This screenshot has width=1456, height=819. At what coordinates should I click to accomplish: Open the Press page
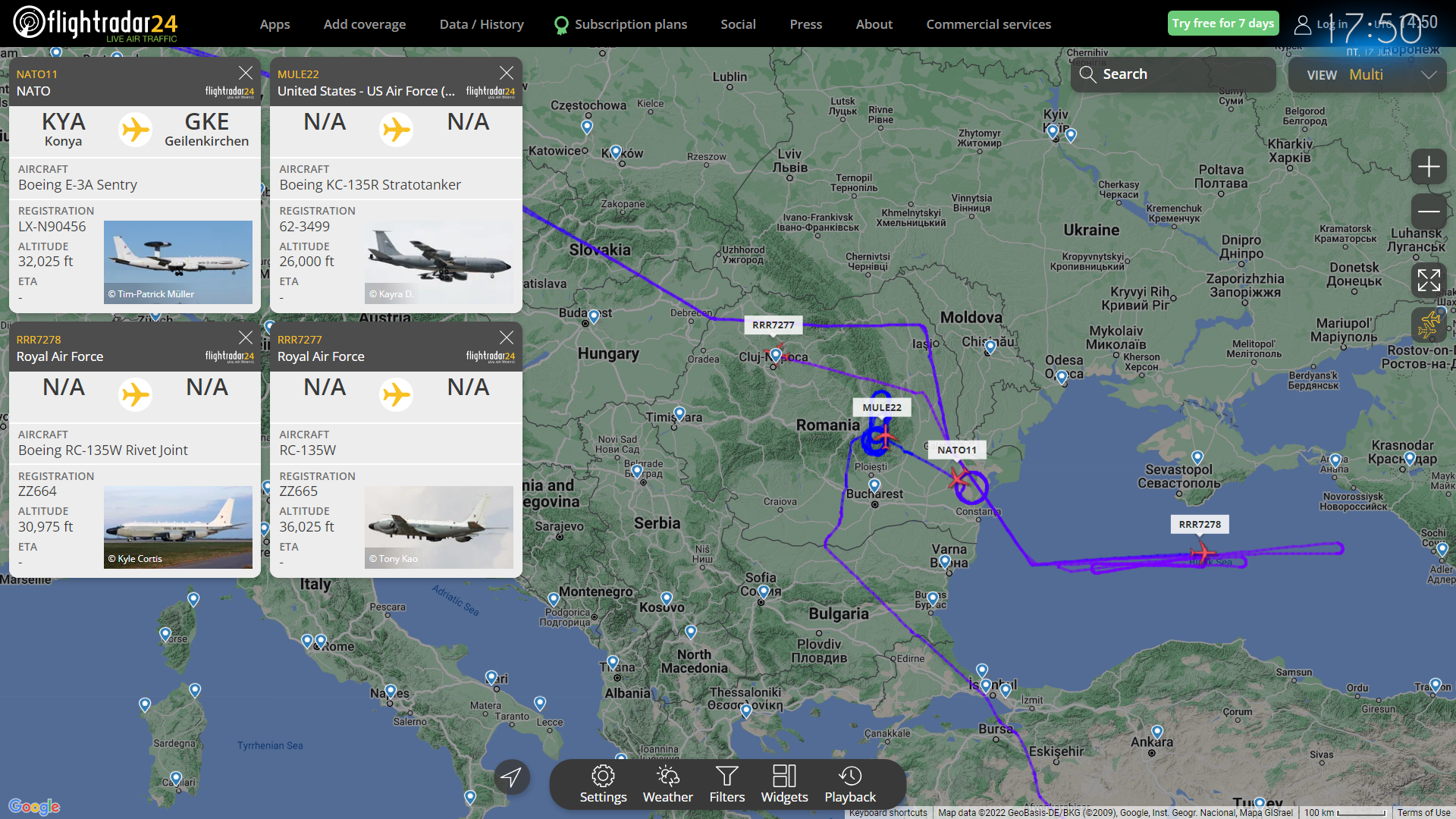(805, 24)
